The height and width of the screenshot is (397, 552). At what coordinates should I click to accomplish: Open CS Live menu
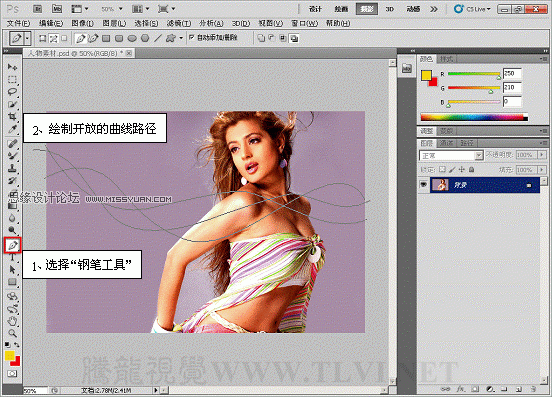[472, 9]
